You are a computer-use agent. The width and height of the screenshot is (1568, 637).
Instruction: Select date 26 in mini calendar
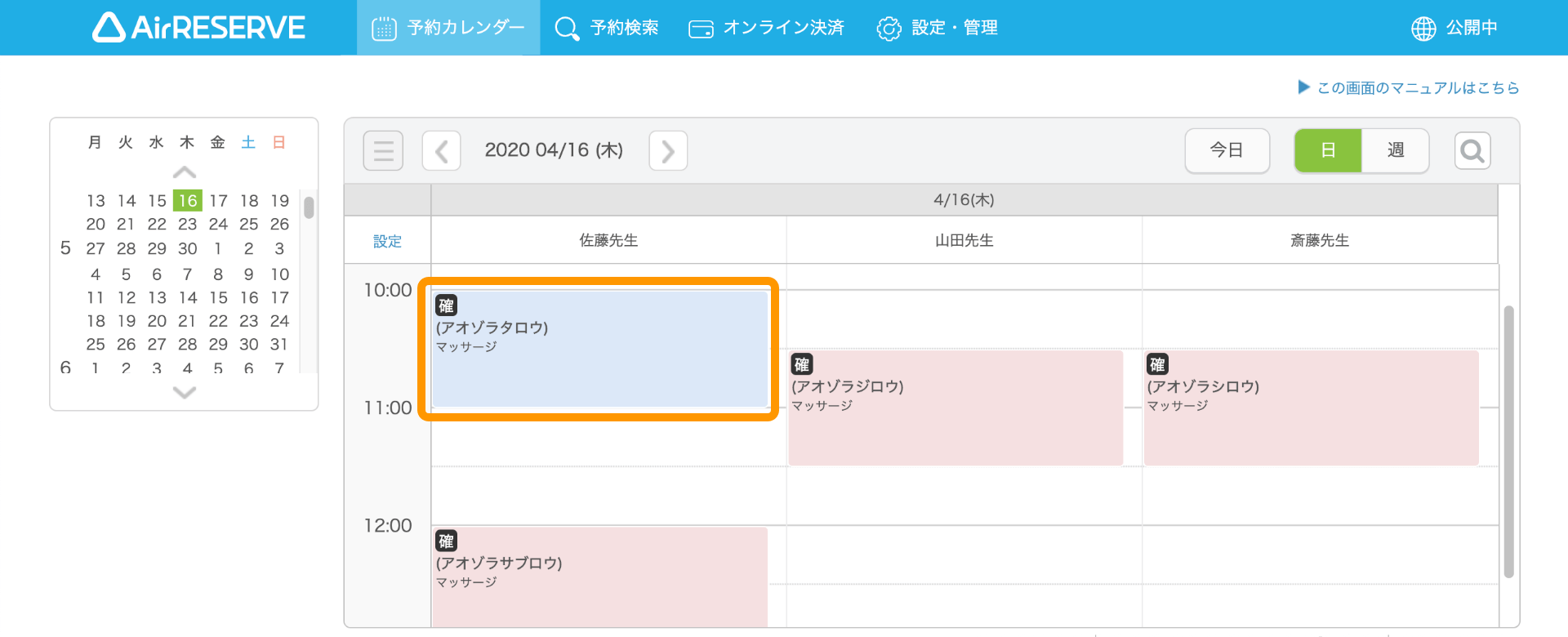tap(279, 224)
